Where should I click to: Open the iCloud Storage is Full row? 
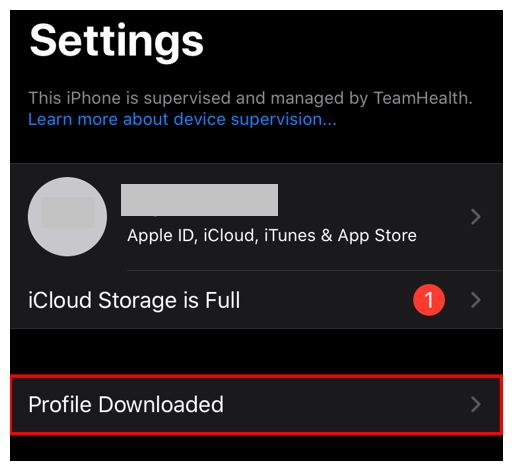click(x=256, y=300)
